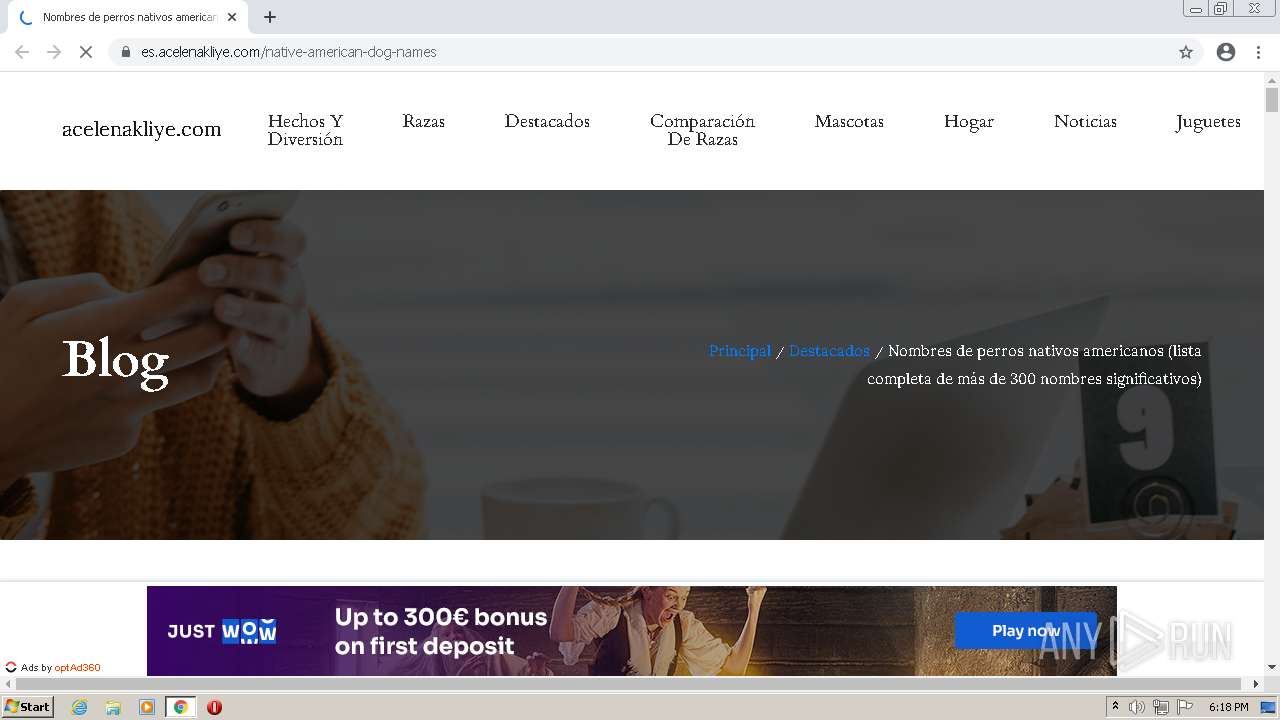Show hidden system tray icons
The width and height of the screenshot is (1280, 720).
pos(1116,707)
